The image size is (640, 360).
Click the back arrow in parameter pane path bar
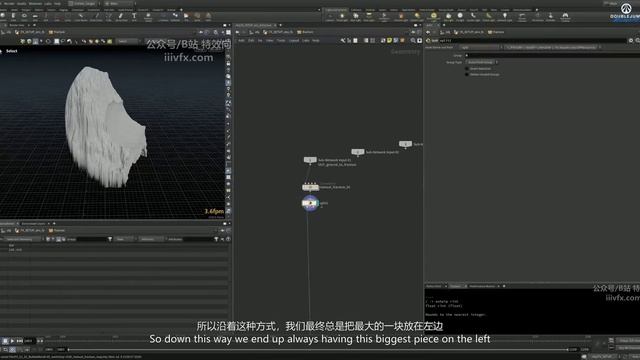coord(429,32)
